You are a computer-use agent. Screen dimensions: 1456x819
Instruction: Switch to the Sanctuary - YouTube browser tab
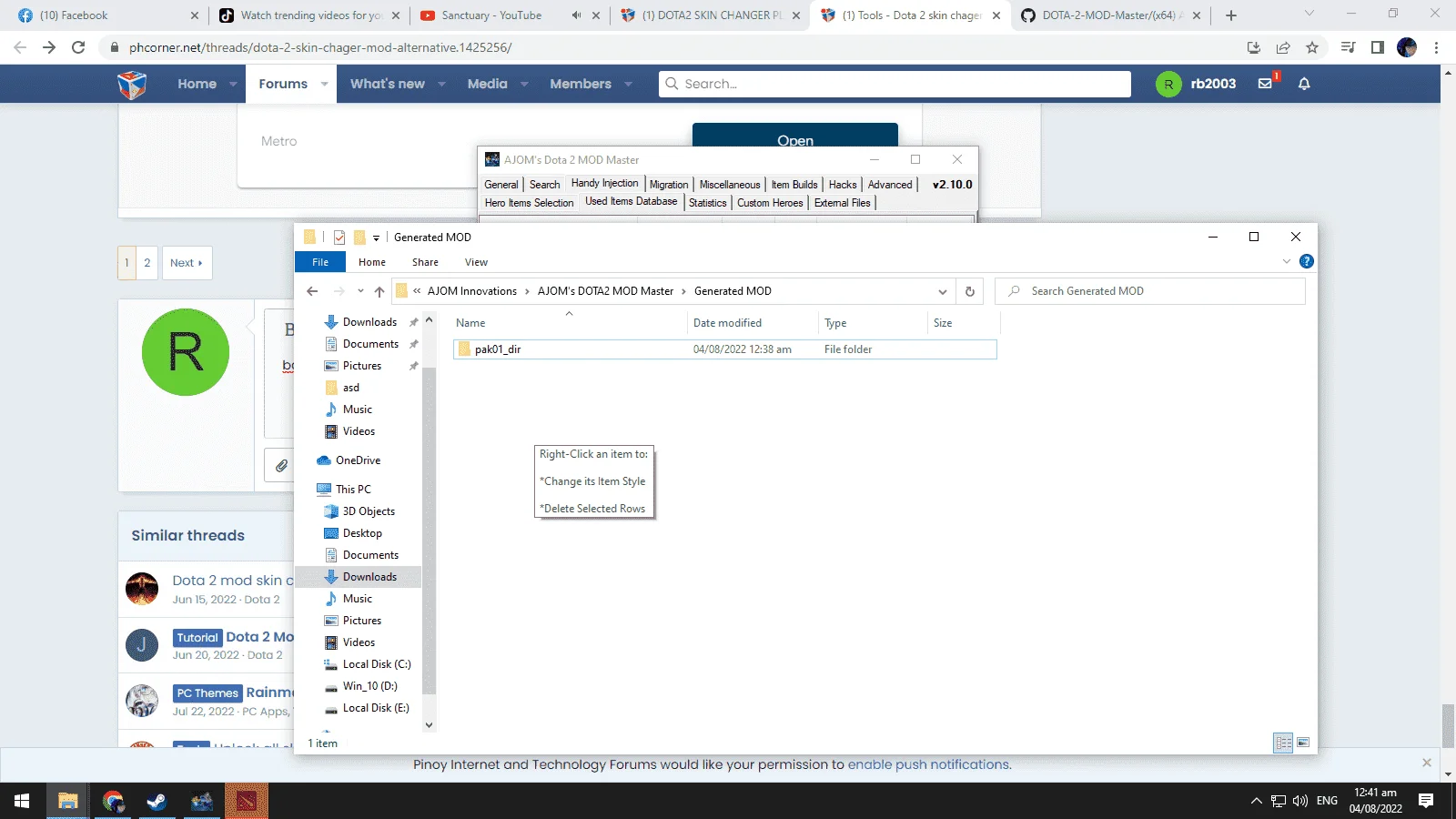(x=491, y=15)
